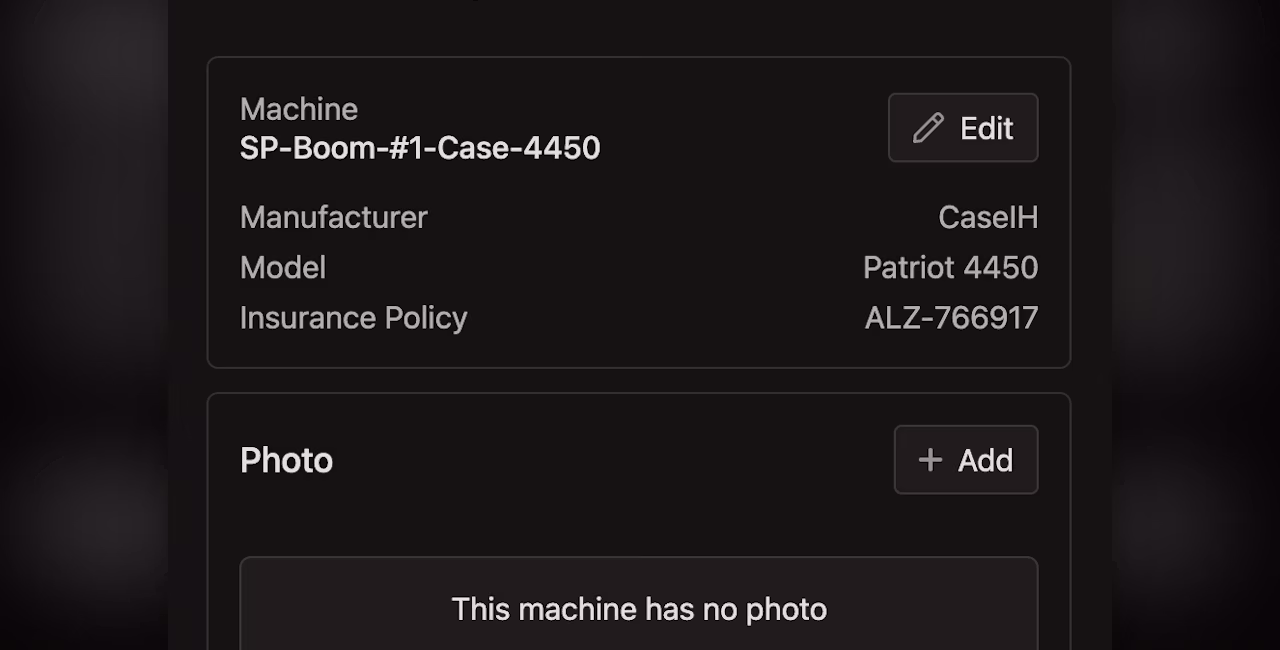Click the Photo section heading
Image resolution: width=1280 pixels, height=650 pixels.
286,460
